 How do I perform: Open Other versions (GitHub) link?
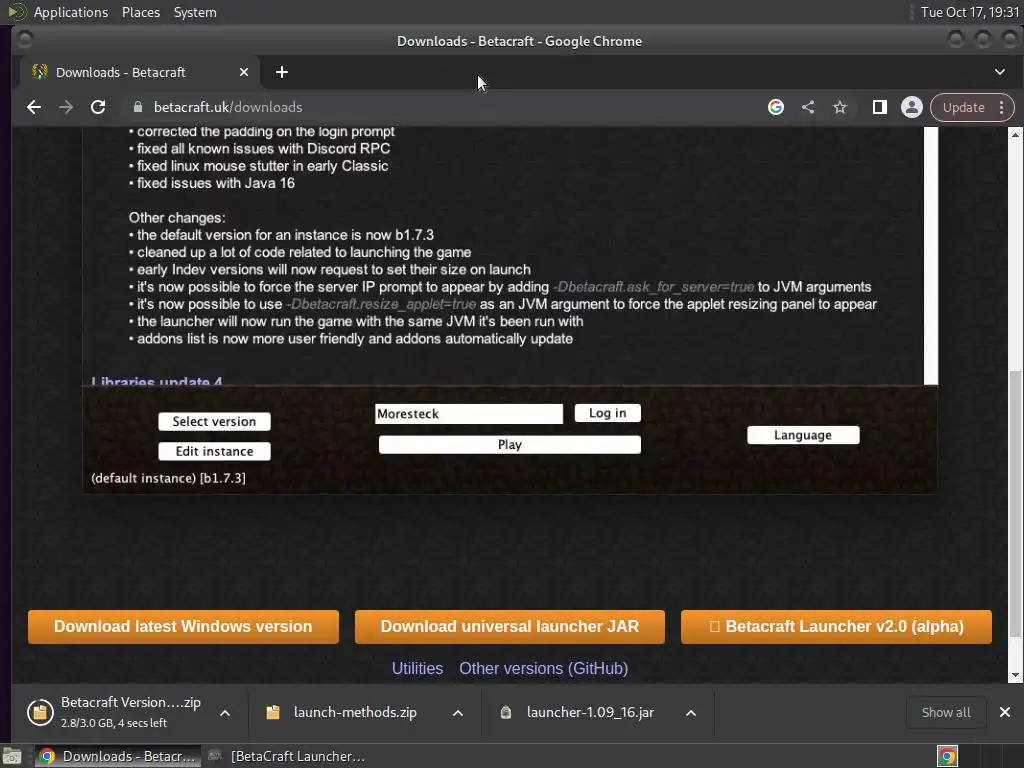coord(543,669)
